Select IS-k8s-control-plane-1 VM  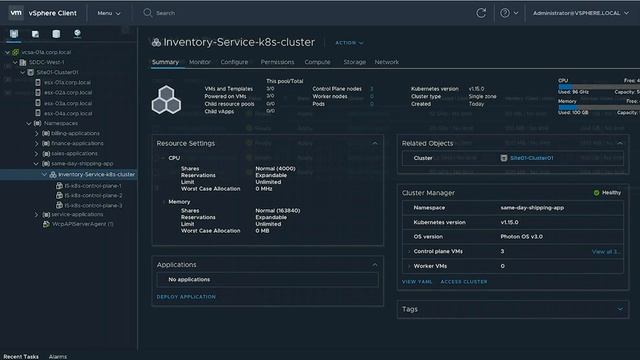[93, 186]
